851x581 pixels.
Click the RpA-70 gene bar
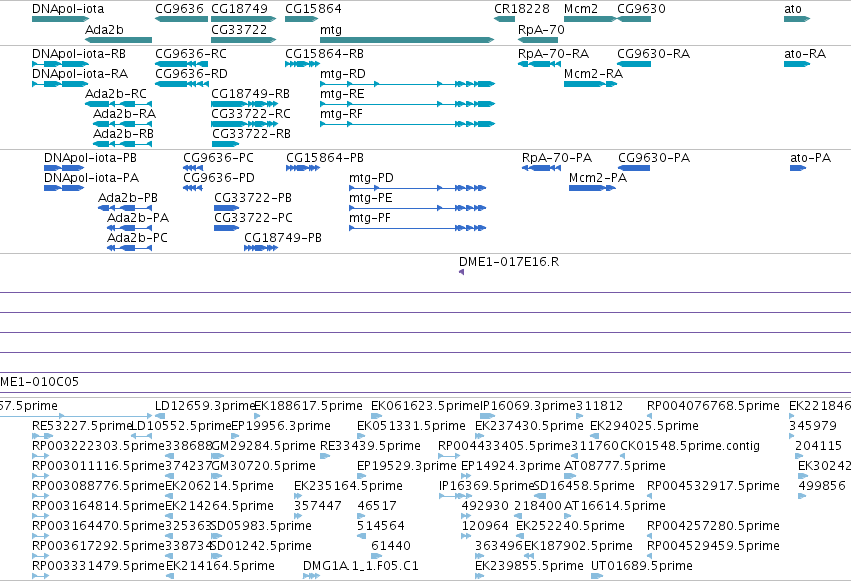538,40
